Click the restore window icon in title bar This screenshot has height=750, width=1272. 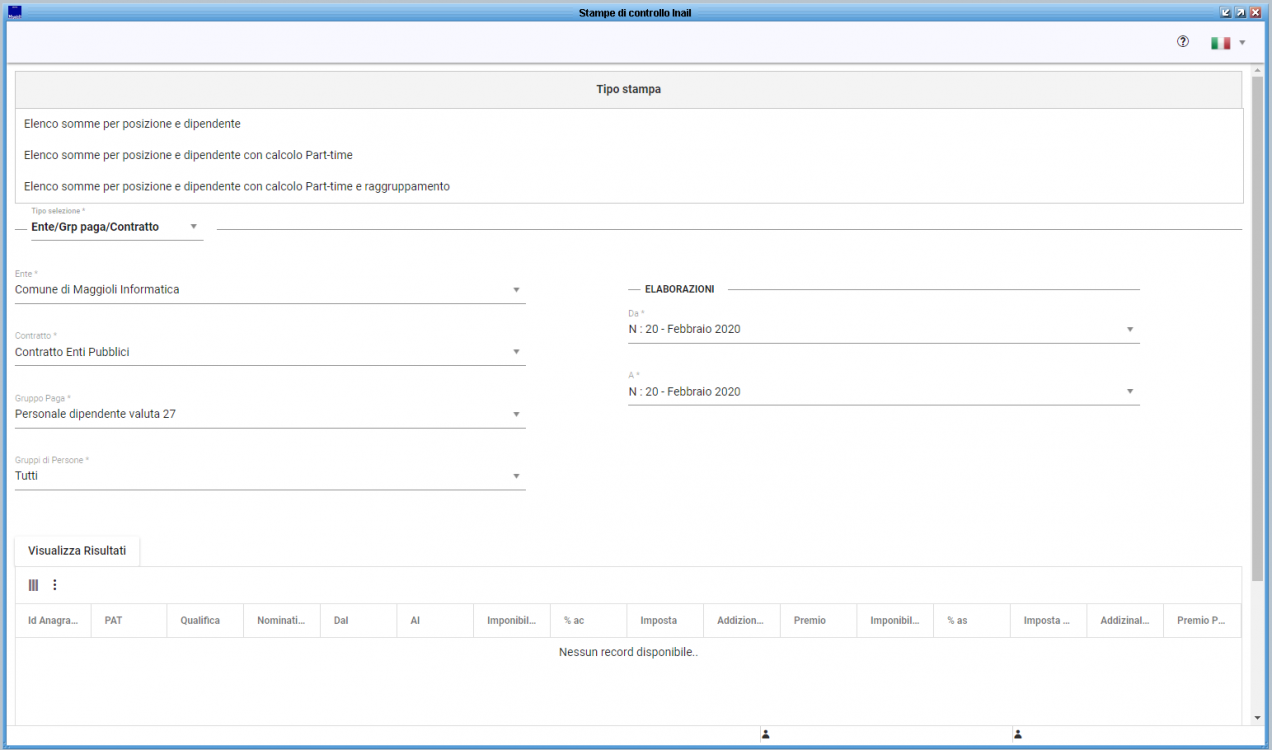click(1240, 12)
